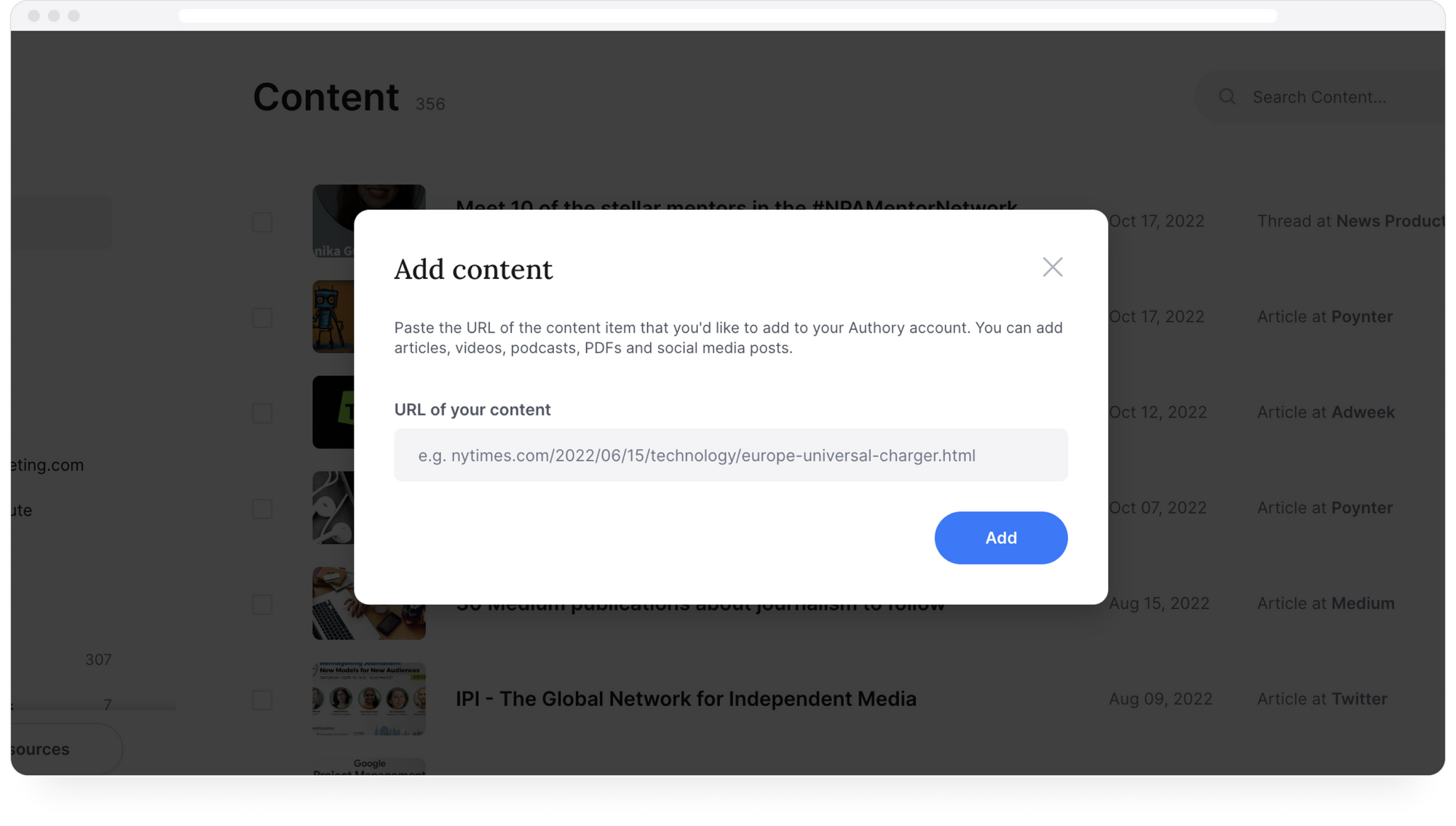Focus the URL of your content field

[x=731, y=455]
